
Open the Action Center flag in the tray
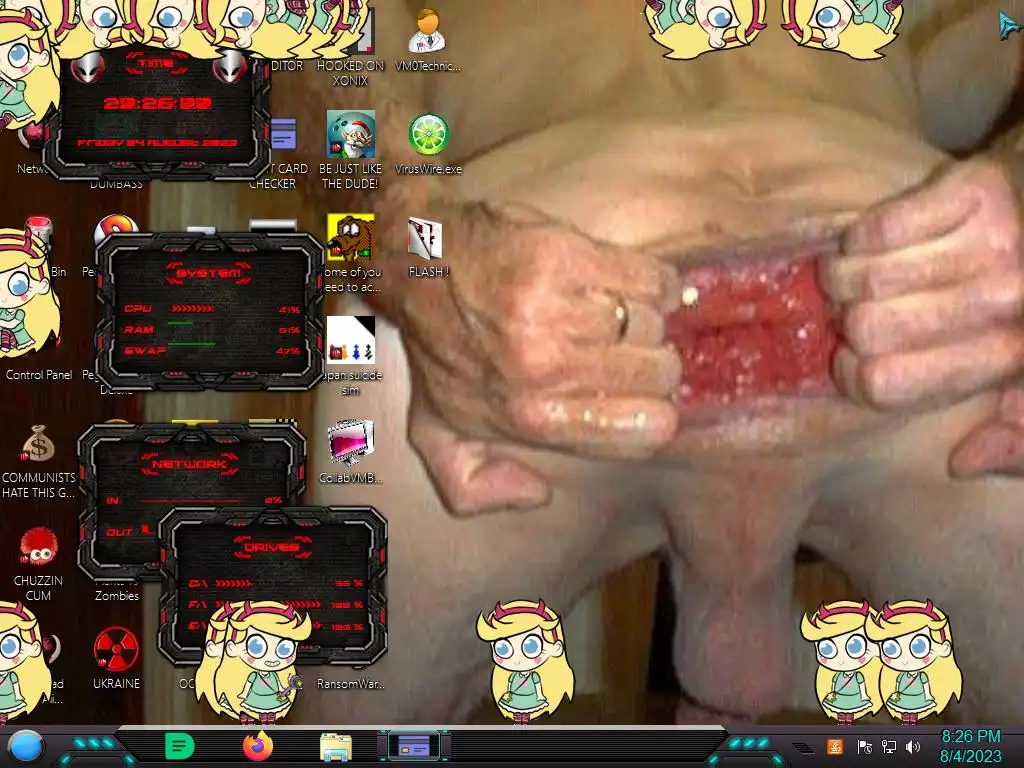click(x=865, y=747)
